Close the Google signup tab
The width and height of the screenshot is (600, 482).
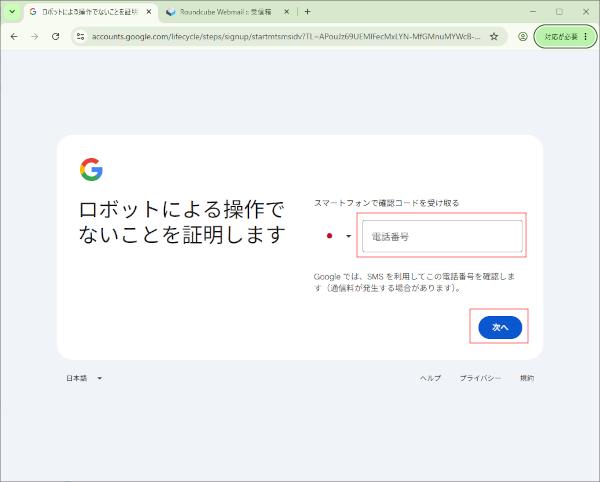(149, 12)
